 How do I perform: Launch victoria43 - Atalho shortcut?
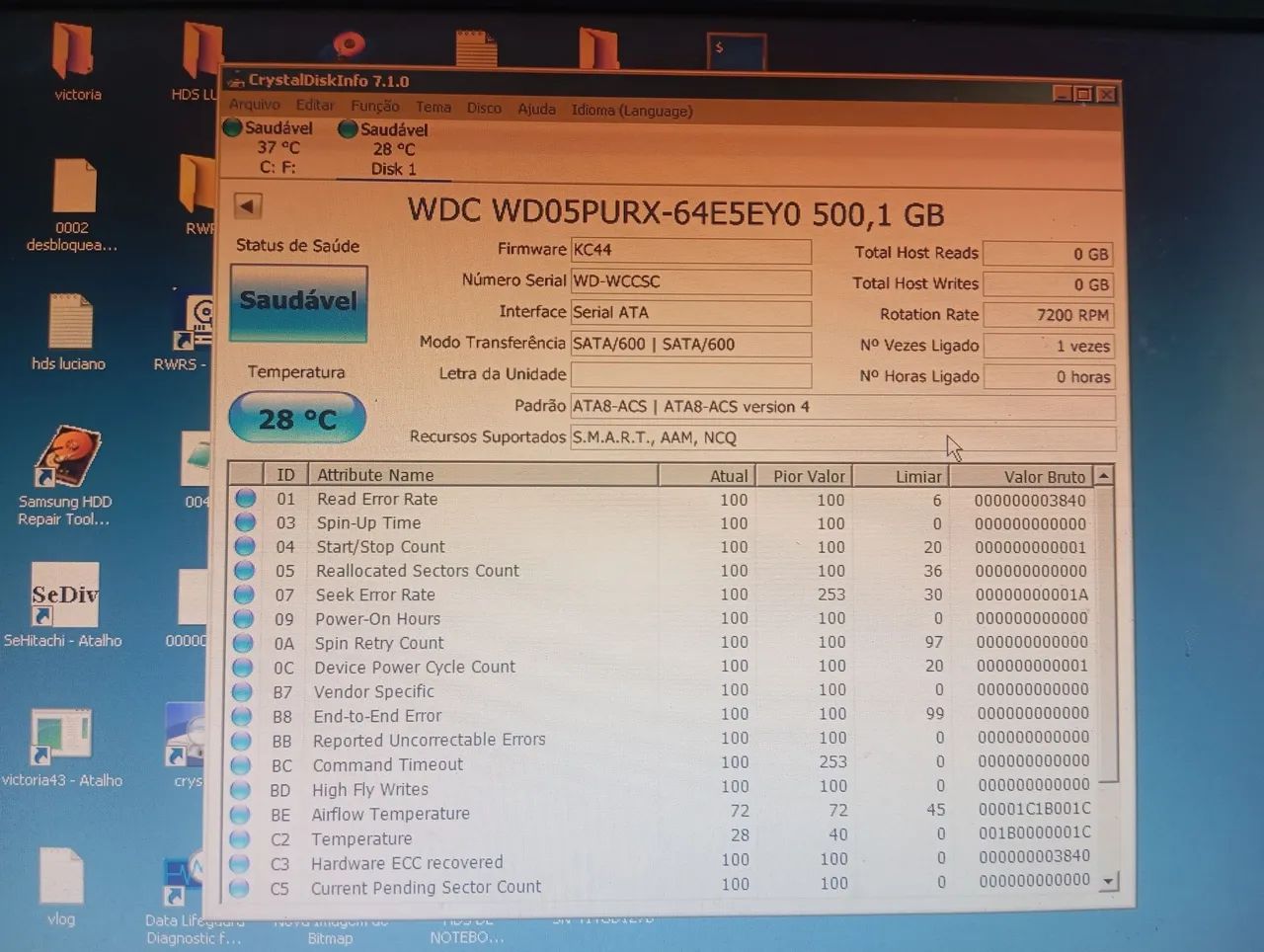61,737
